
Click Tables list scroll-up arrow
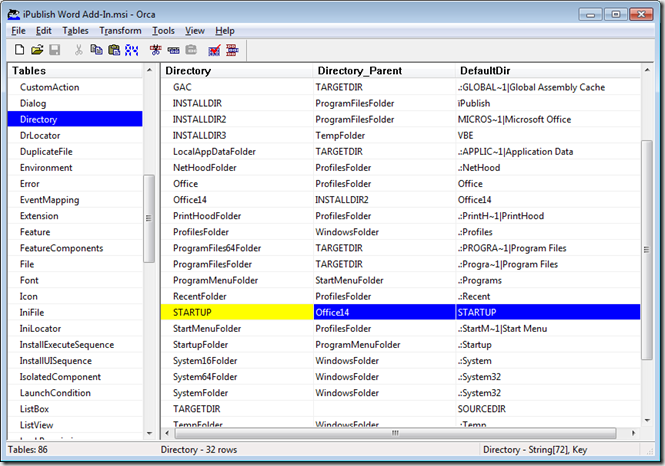pyautogui.click(x=149, y=70)
